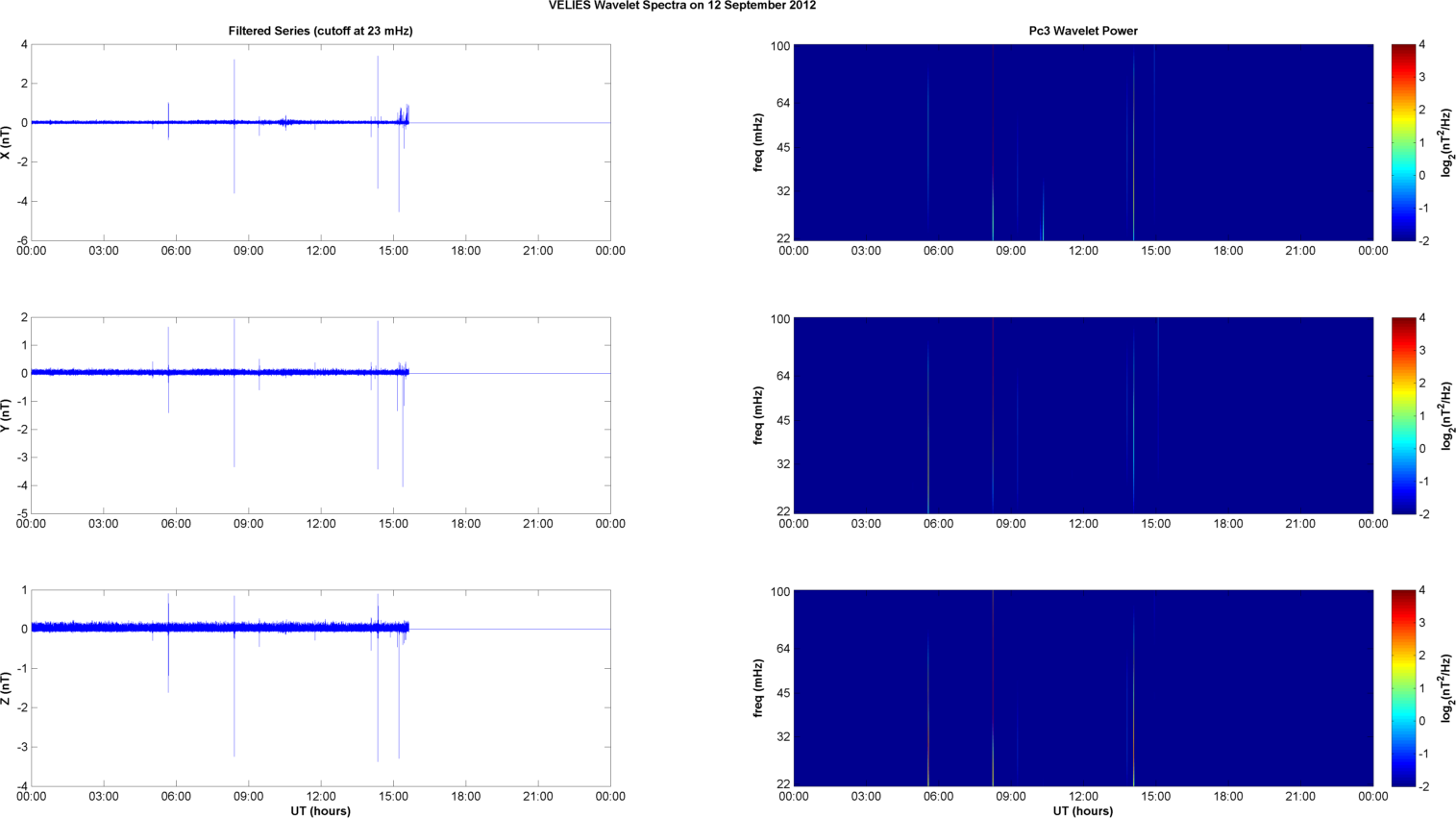Click the large spike near 08:30 in the X series

coord(234,126)
